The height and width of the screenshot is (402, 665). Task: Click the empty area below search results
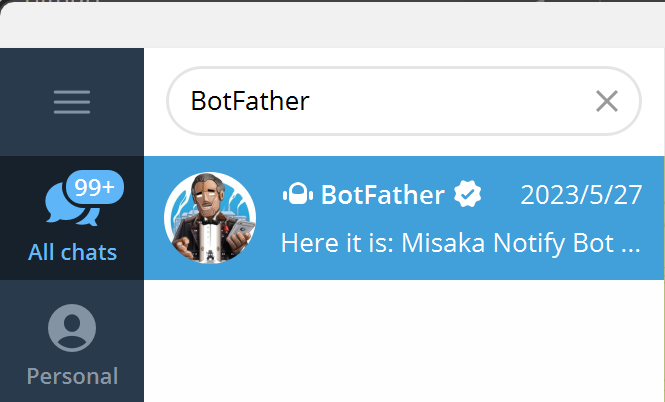click(x=404, y=340)
